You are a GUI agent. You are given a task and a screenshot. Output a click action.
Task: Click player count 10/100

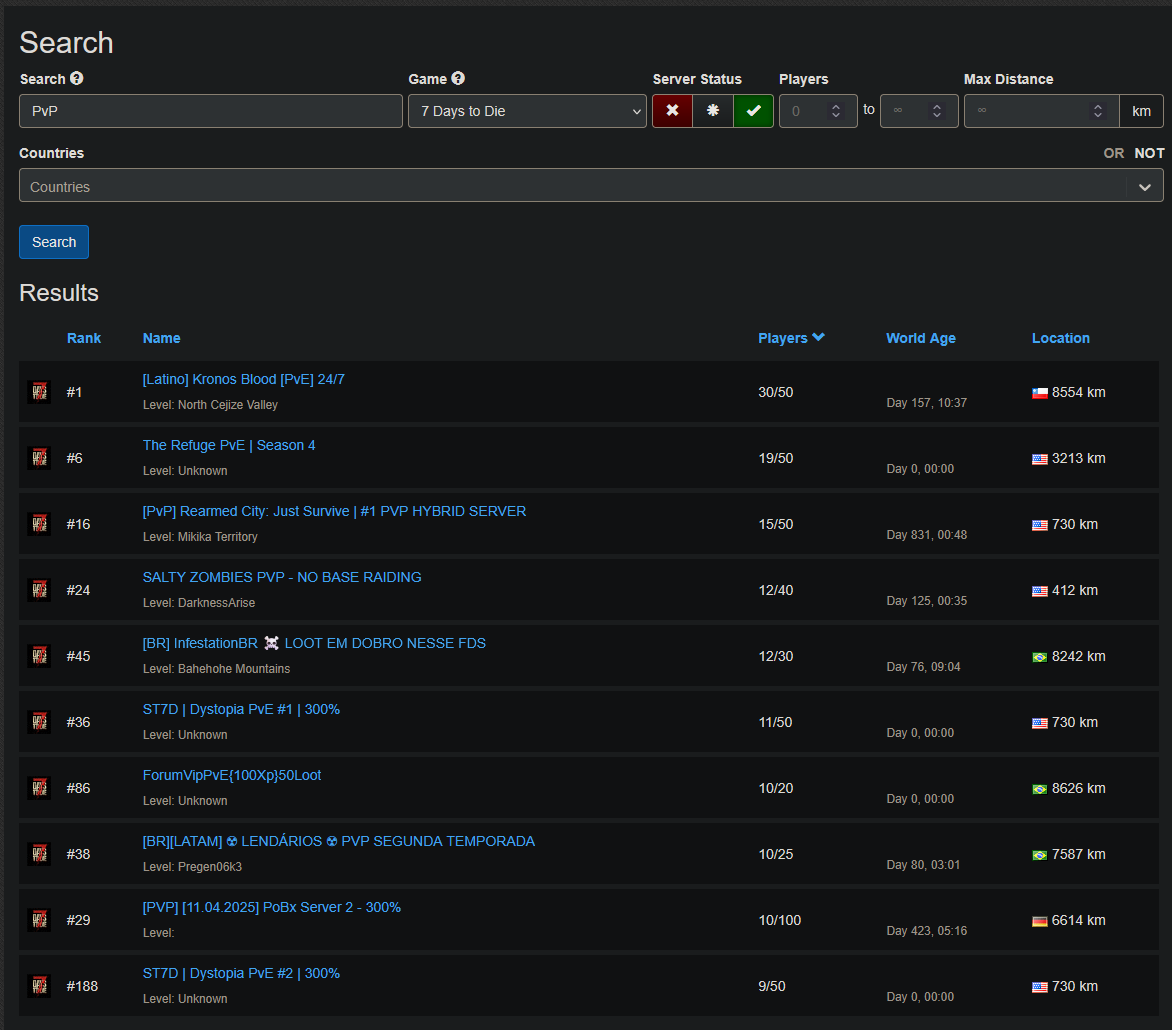(x=780, y=920)
